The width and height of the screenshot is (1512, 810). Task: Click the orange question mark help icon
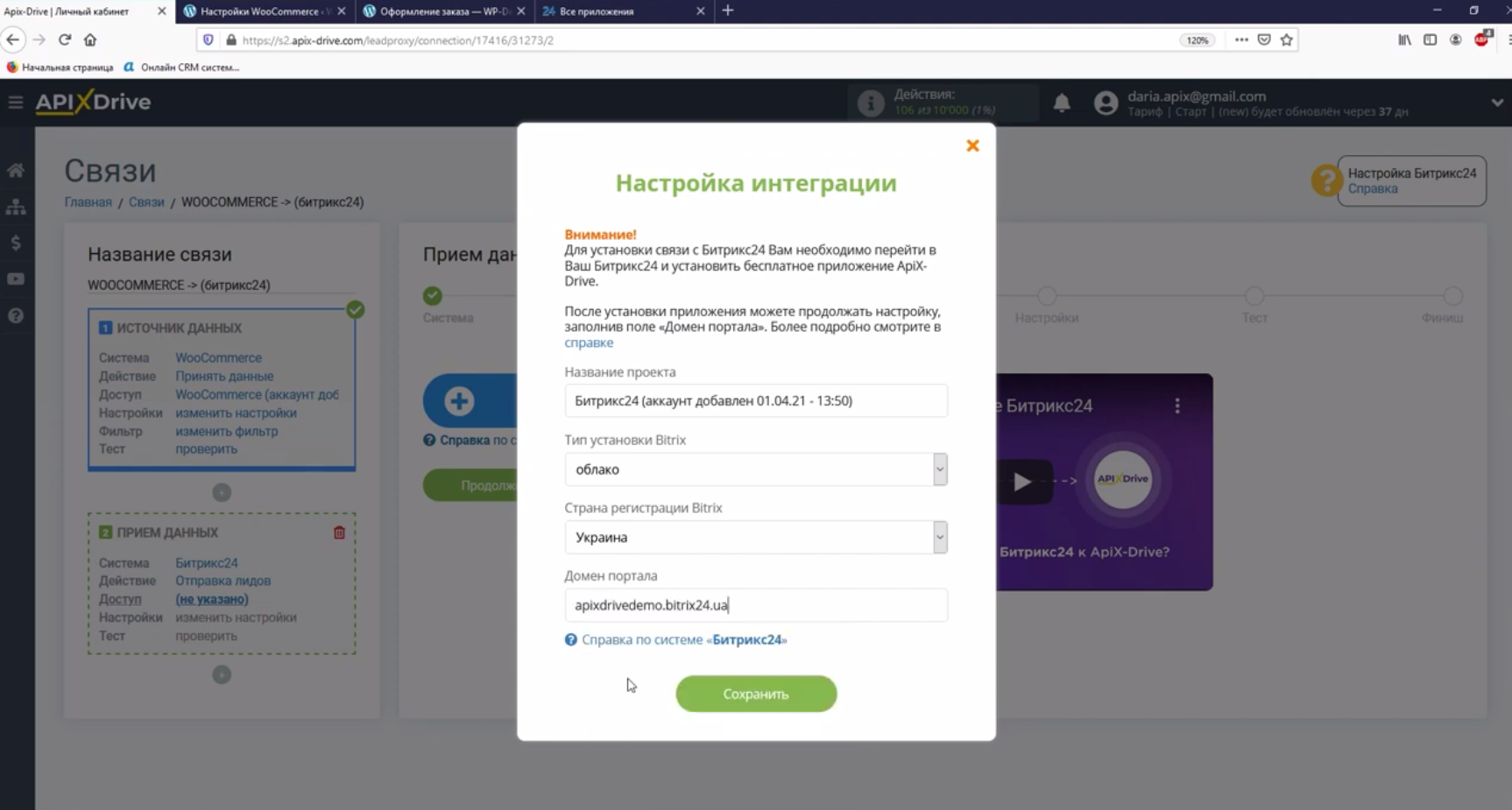pyautogui.click(x=1326, y=180)
